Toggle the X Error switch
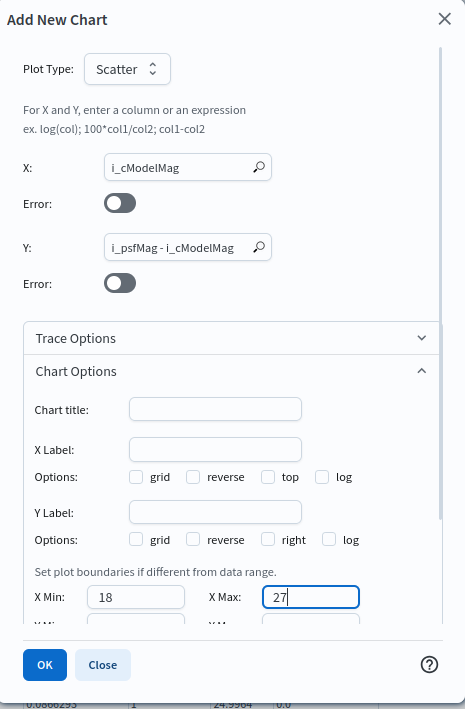Viewport: 465px width, 709px height. point(120,203)
